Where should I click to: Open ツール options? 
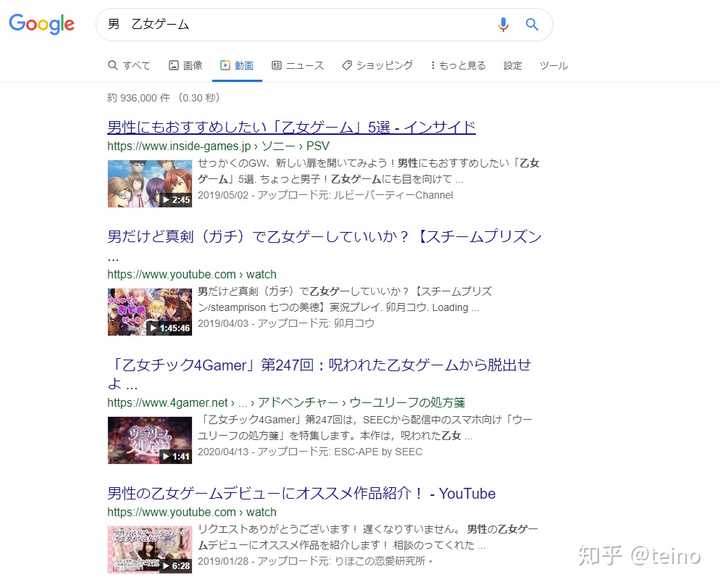[553, 65]
